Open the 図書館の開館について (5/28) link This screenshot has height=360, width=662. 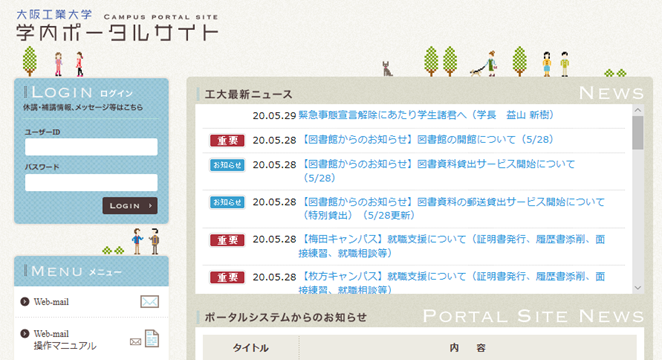click(x=426, y=140)
